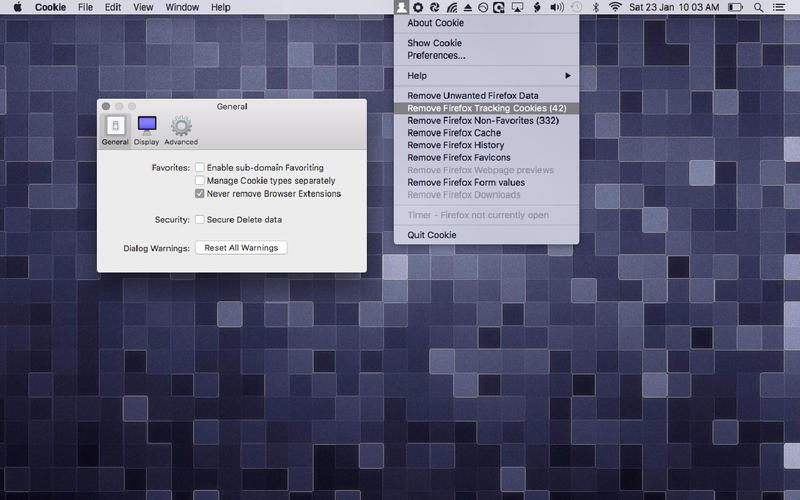Click the date and time clock
The height and width of the screenshot is (500, 800).
point(674,7)
